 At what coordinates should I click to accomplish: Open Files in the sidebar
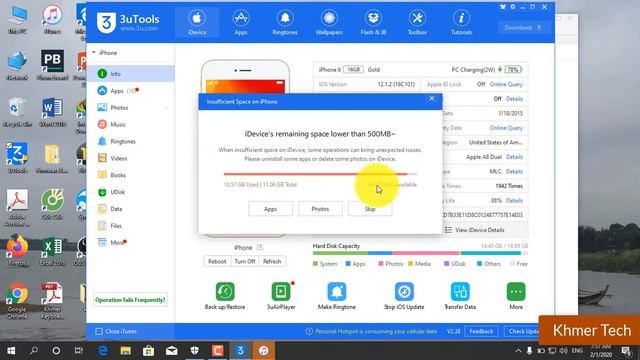pyautogui.click(x=131, y=225)
